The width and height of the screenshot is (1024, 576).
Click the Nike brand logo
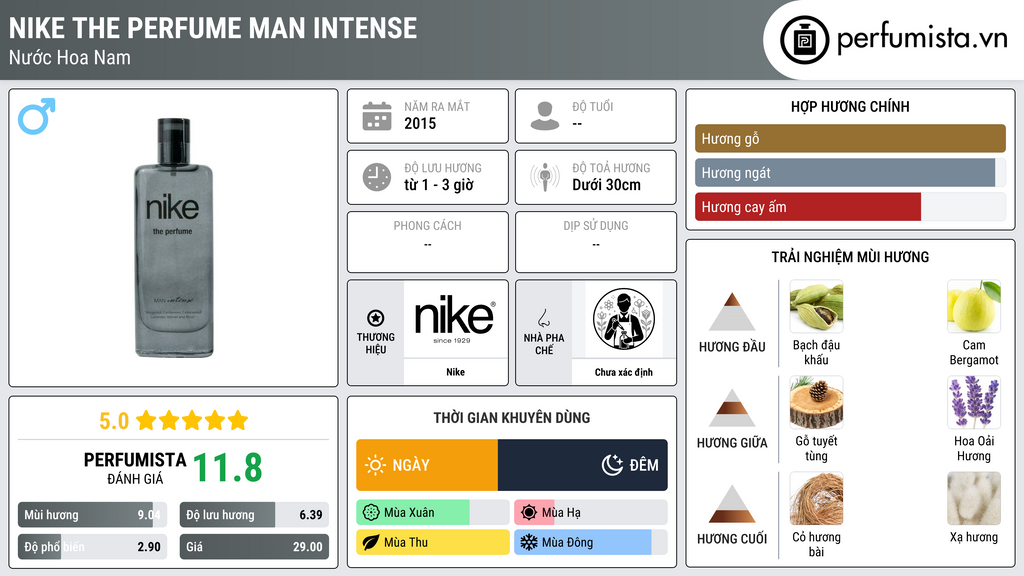pos(455,319)
